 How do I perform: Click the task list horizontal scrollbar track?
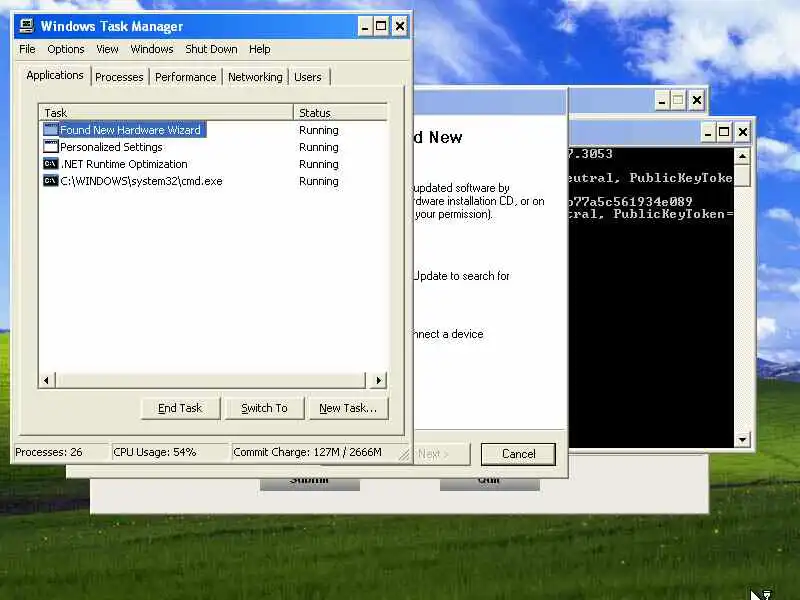[210, 380]
